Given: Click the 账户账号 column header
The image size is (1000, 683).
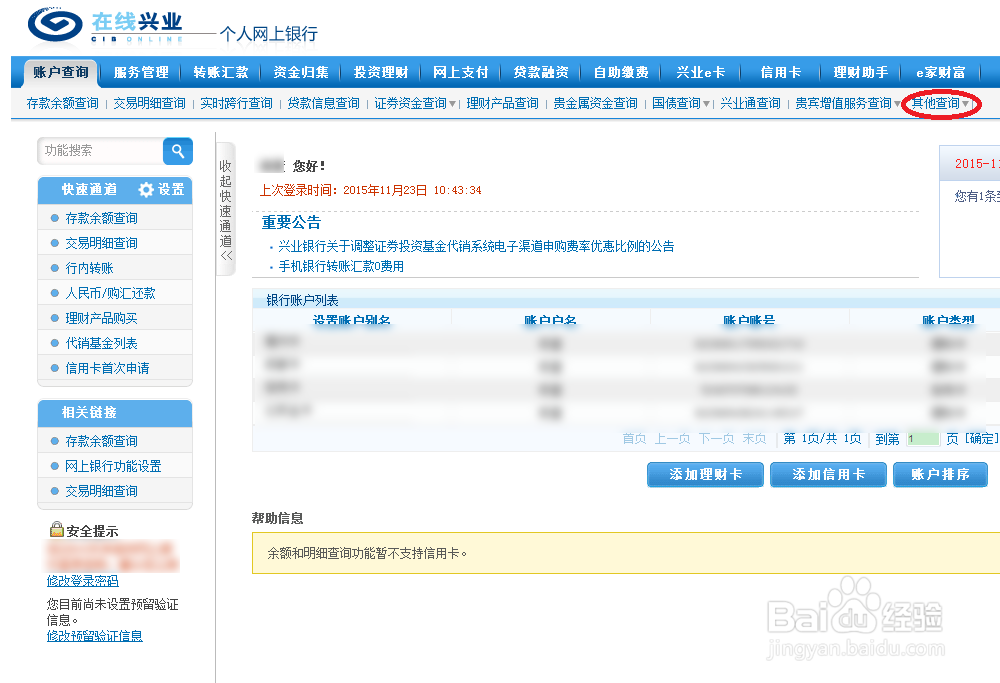Looking at the screenshot, I should (x=749, y=319).
